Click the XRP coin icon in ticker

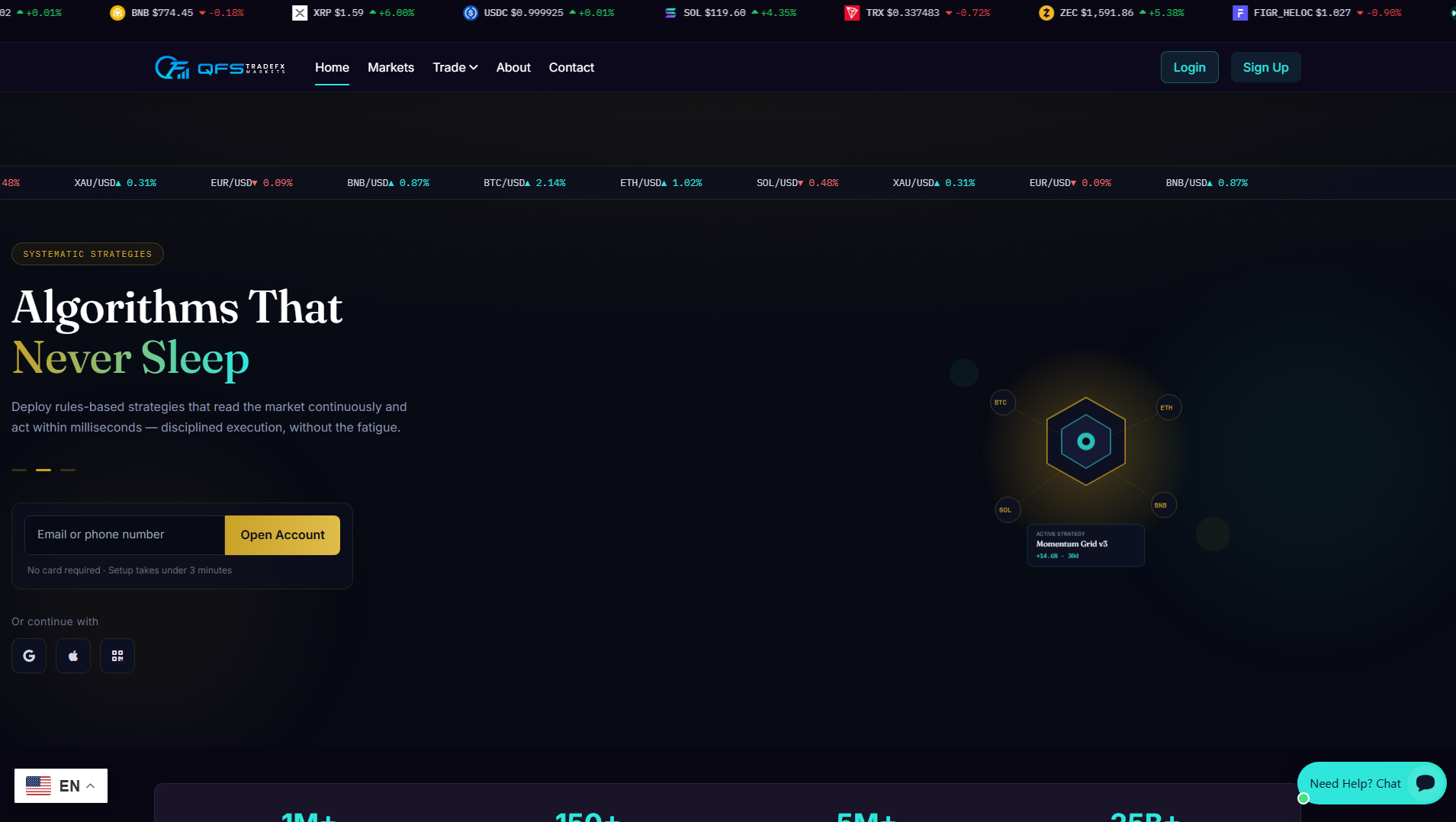click(300, 13)
